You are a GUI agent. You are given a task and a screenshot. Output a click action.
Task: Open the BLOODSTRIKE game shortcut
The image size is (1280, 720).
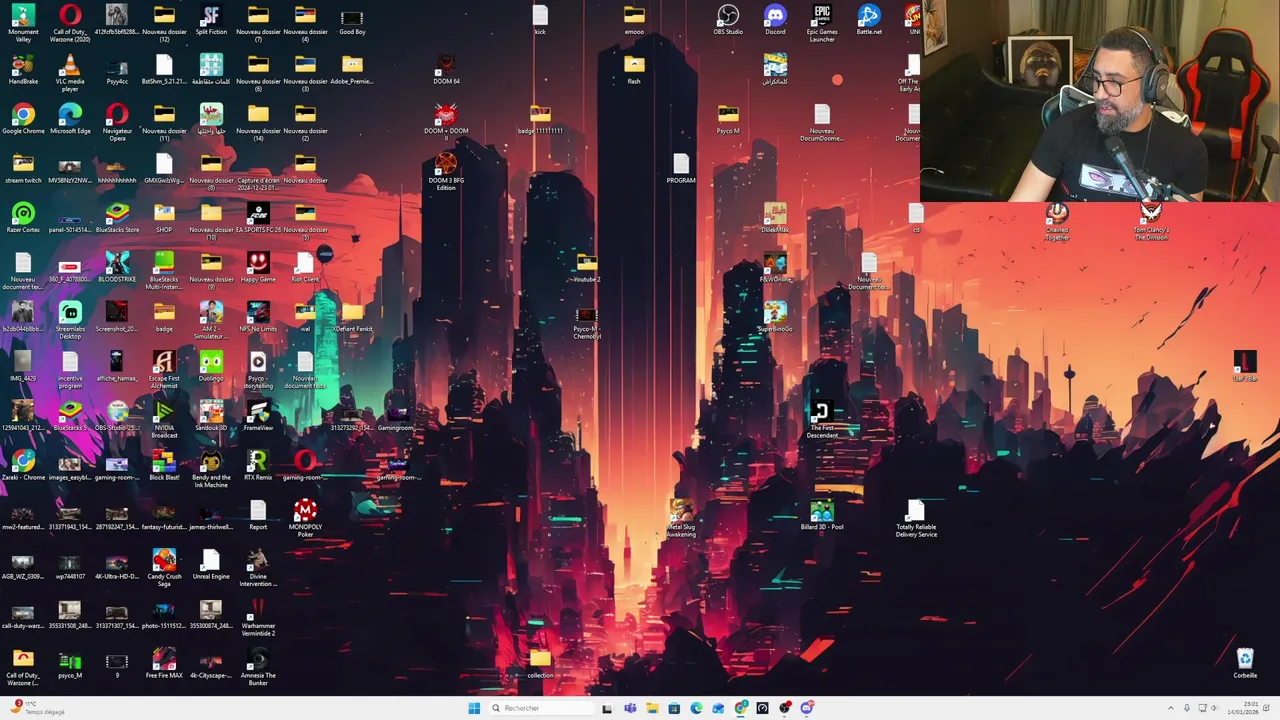pos(117,267)
